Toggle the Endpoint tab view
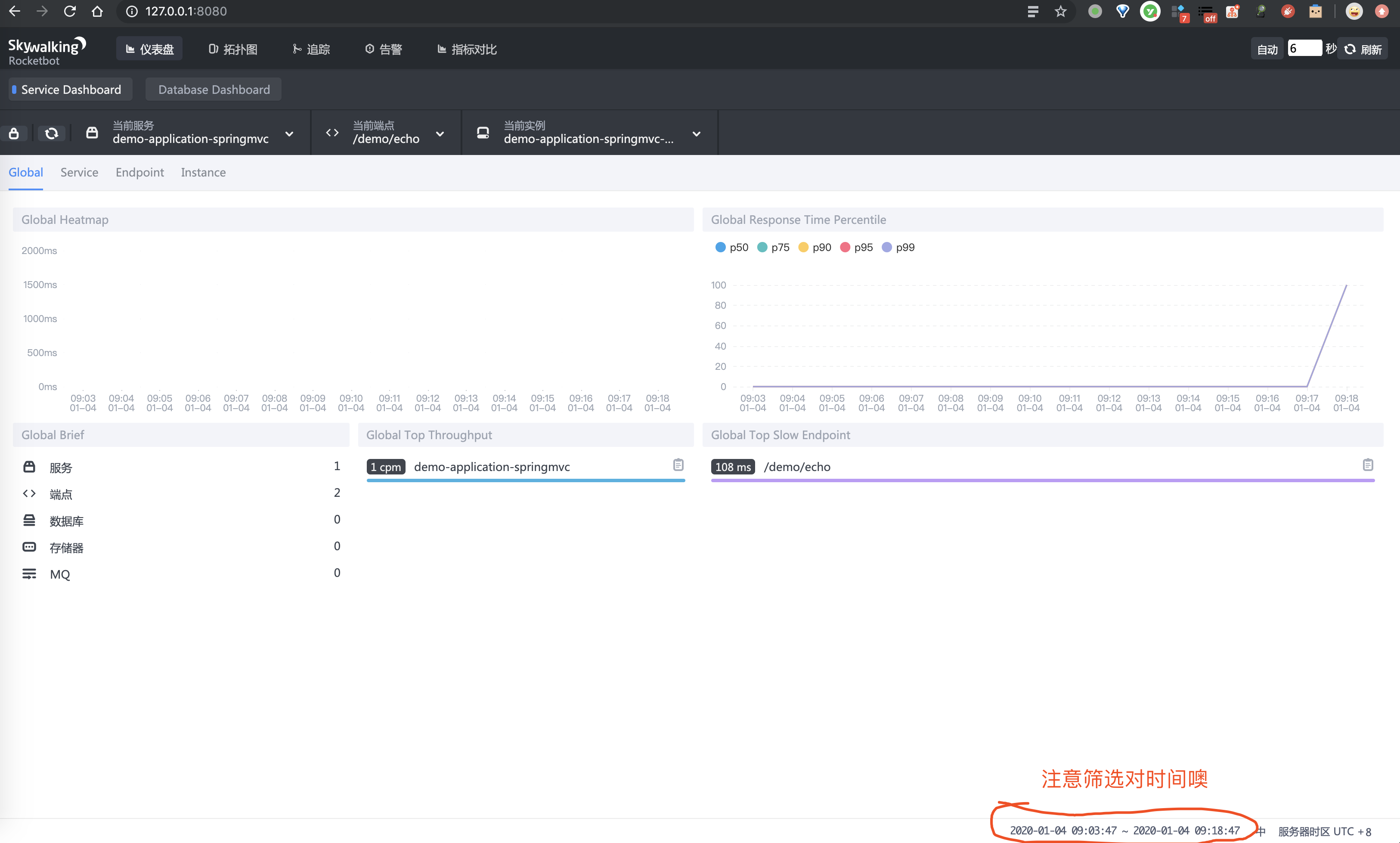1400x843 pixels. (x=139, y=172)
